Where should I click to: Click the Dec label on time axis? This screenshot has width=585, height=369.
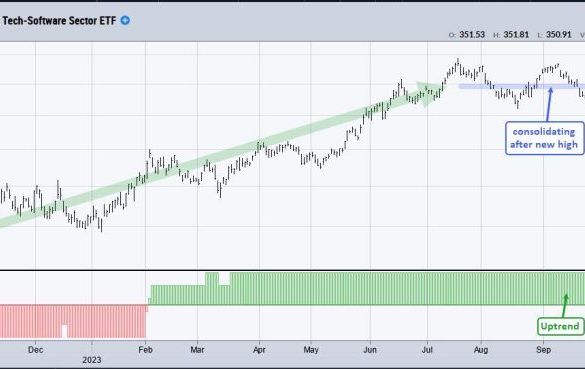[35, 350]
